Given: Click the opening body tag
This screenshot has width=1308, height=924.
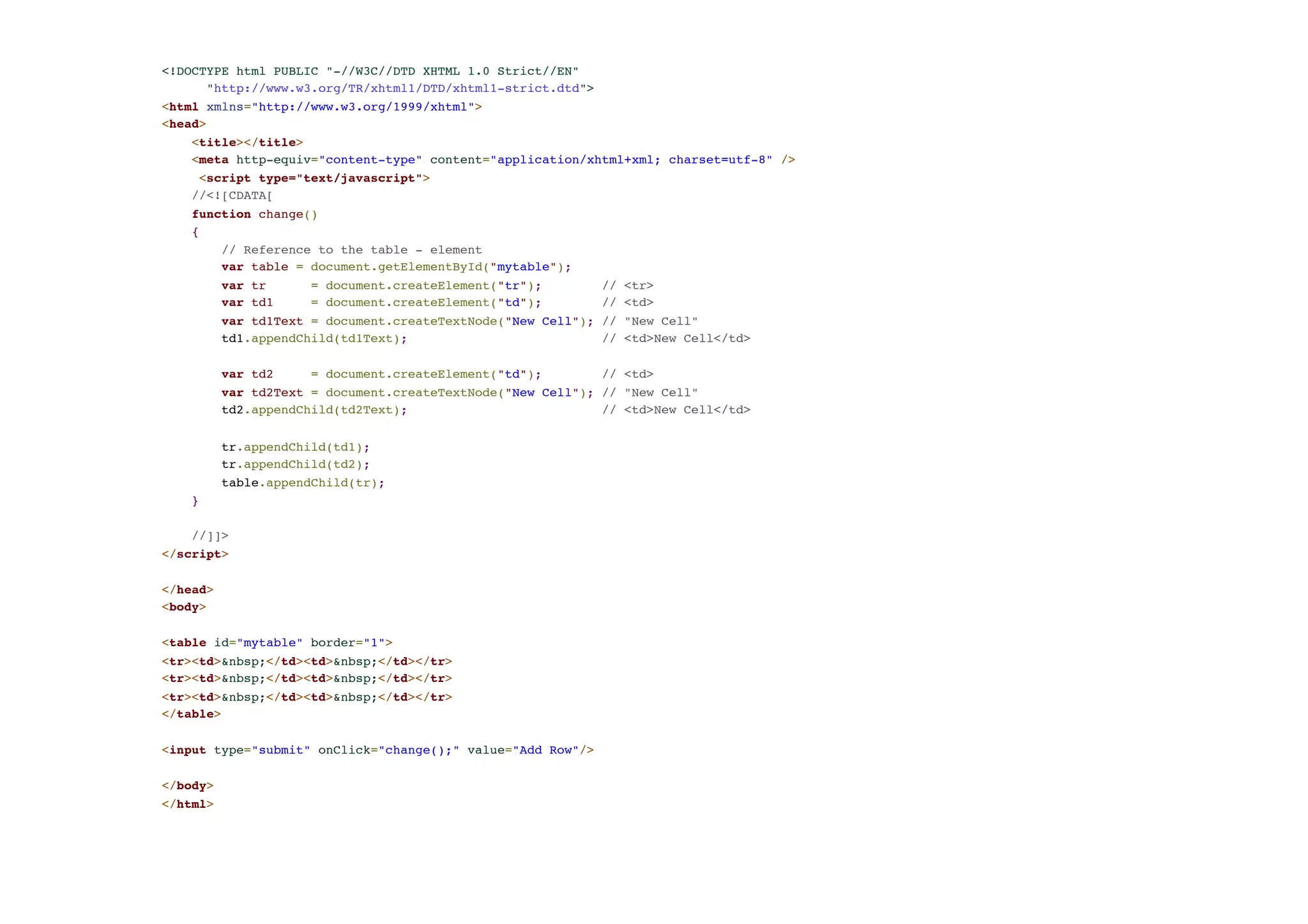Looking at the screenshot, I should (184, 607).
